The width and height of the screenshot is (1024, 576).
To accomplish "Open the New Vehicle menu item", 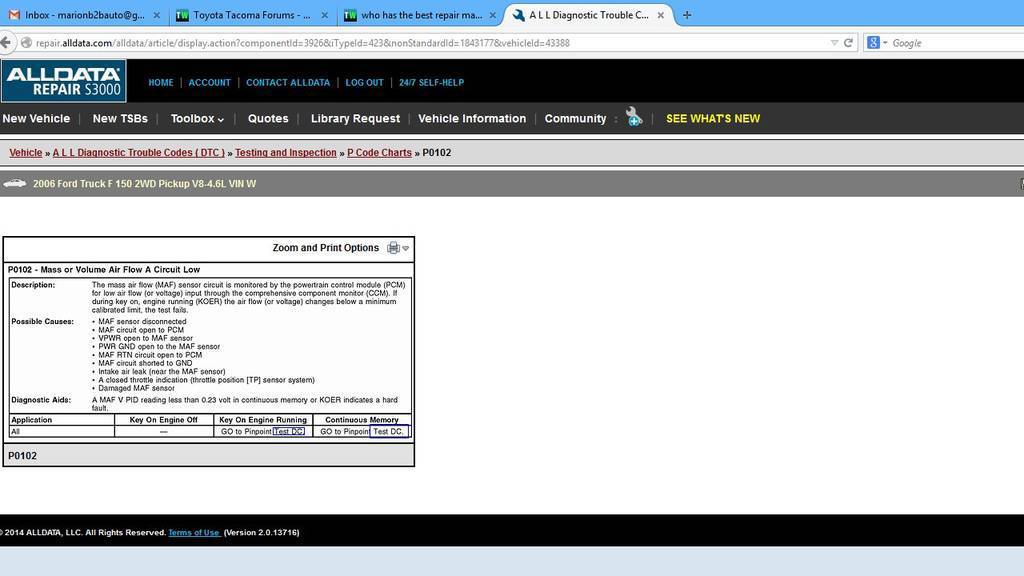I will click(x=36, y=119).
